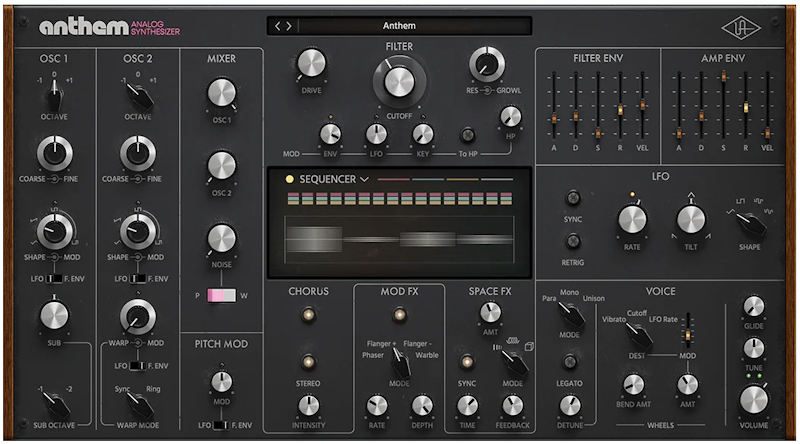Click the OSC 1 Octave switch
800x444 pixels.
pos(54,95)
